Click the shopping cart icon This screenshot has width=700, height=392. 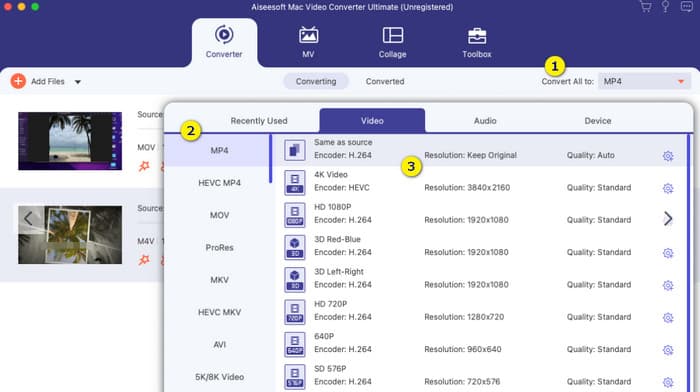[x=645, y=7]
